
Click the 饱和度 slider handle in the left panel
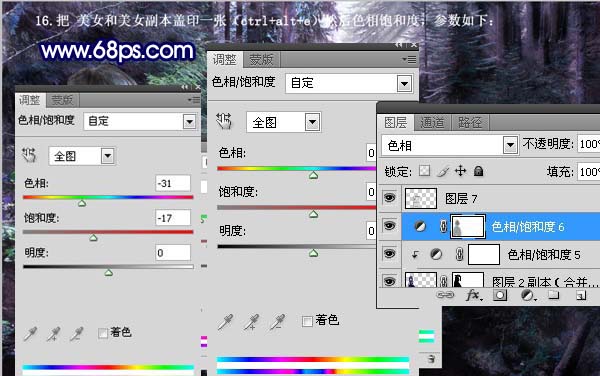pyautogui.click(x=93, y=238)
